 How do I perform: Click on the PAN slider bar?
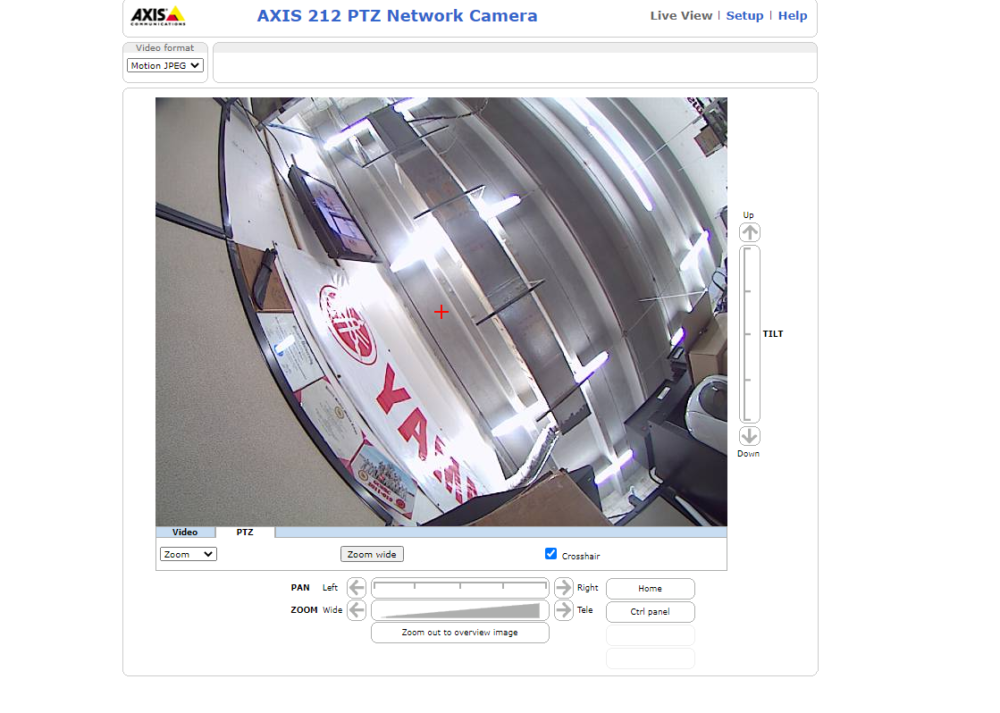click(460, 587)
